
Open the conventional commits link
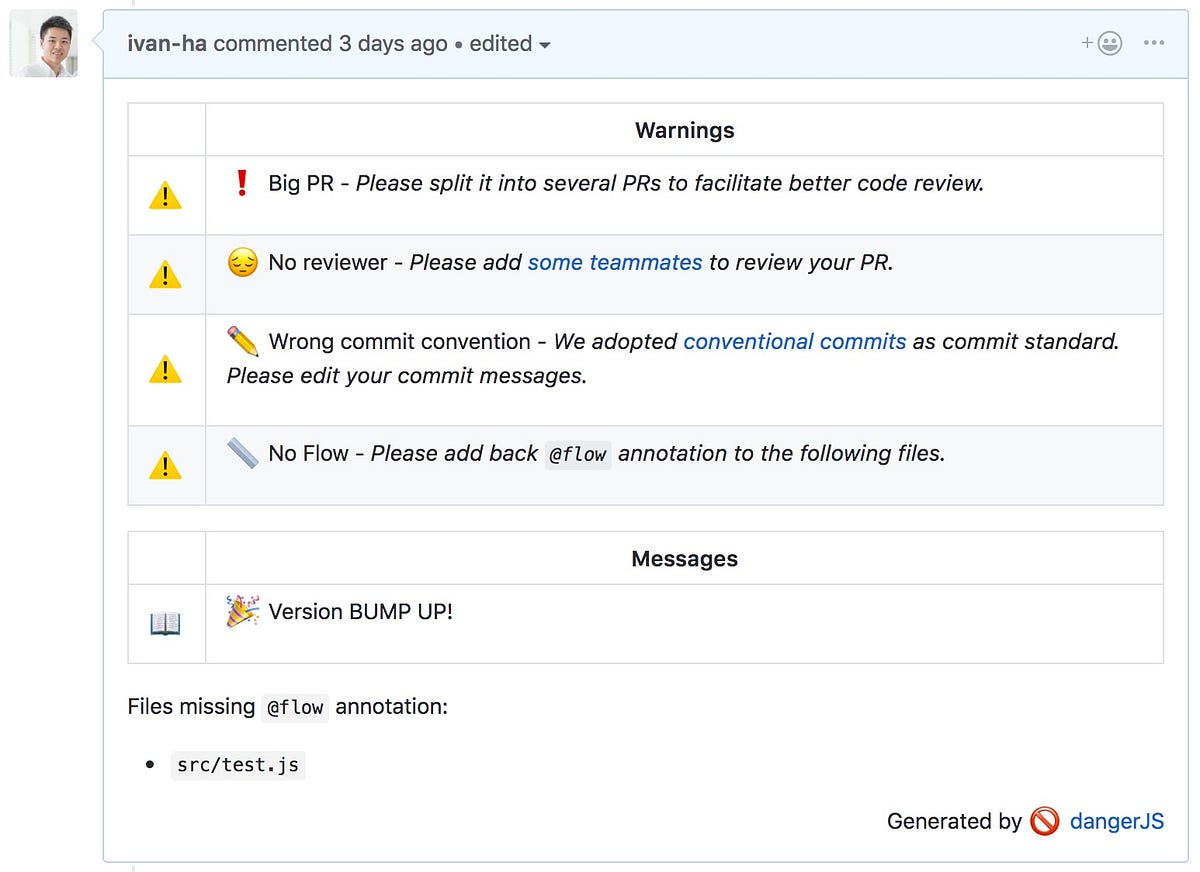794,341
